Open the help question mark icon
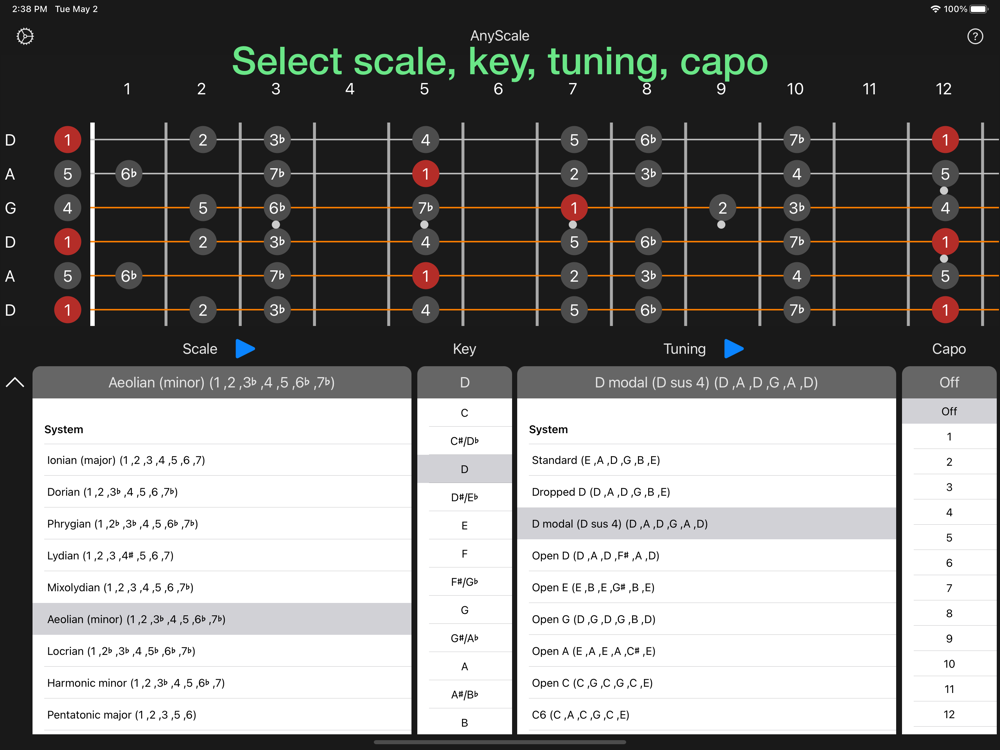The width and height of the screenshot is (1000, 750). tap(976, 37)
